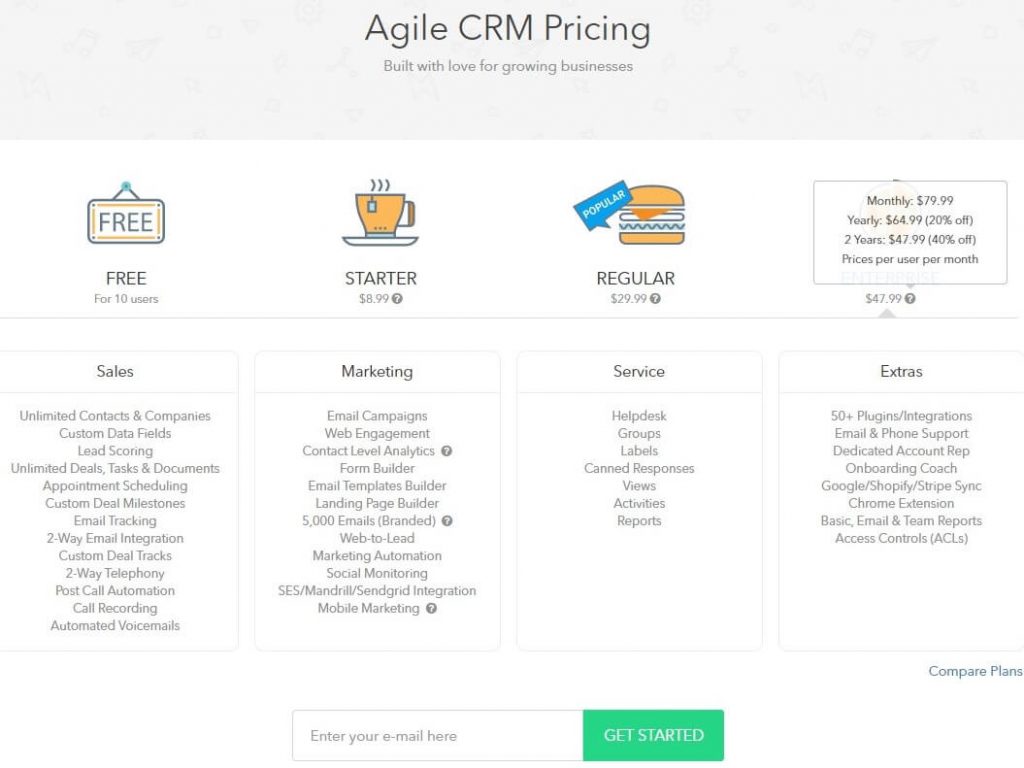Select the Starter coffee cup icon
The height and width of the screenshot is (768, 1024).
380,215
